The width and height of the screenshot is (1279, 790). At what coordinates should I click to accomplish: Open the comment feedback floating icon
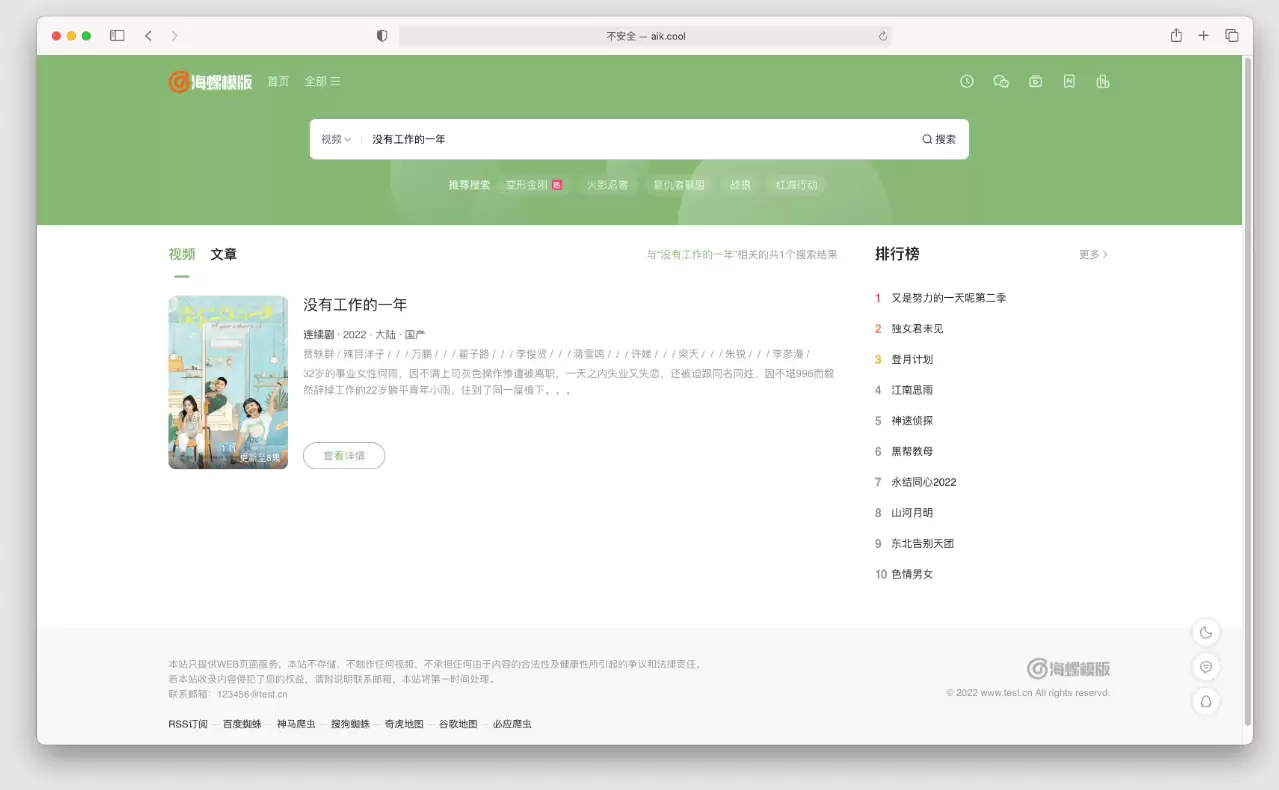point(1206,667)
